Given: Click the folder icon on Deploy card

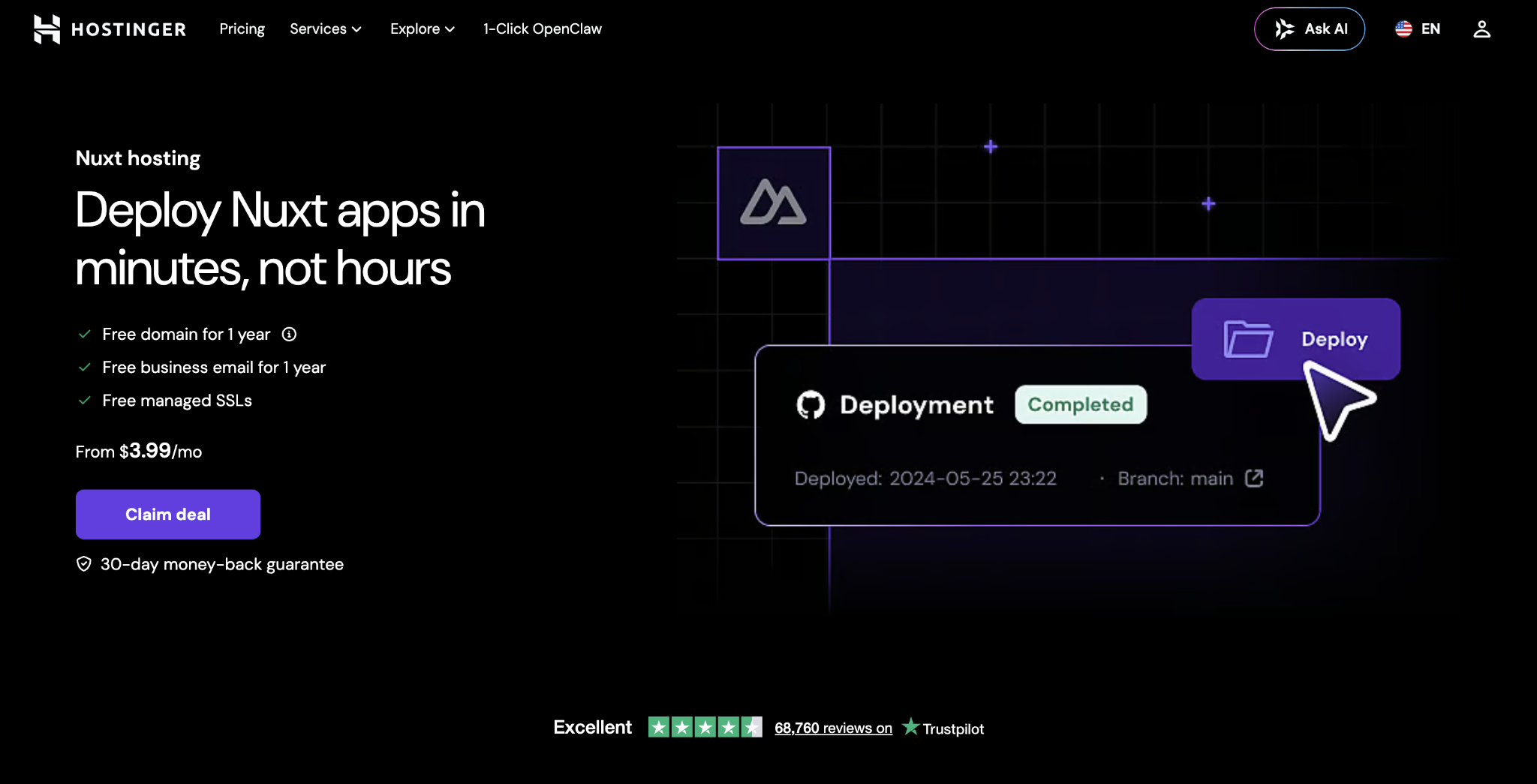Looking at the screenshot, I should pyautogui.click(x=1248, y=339).
